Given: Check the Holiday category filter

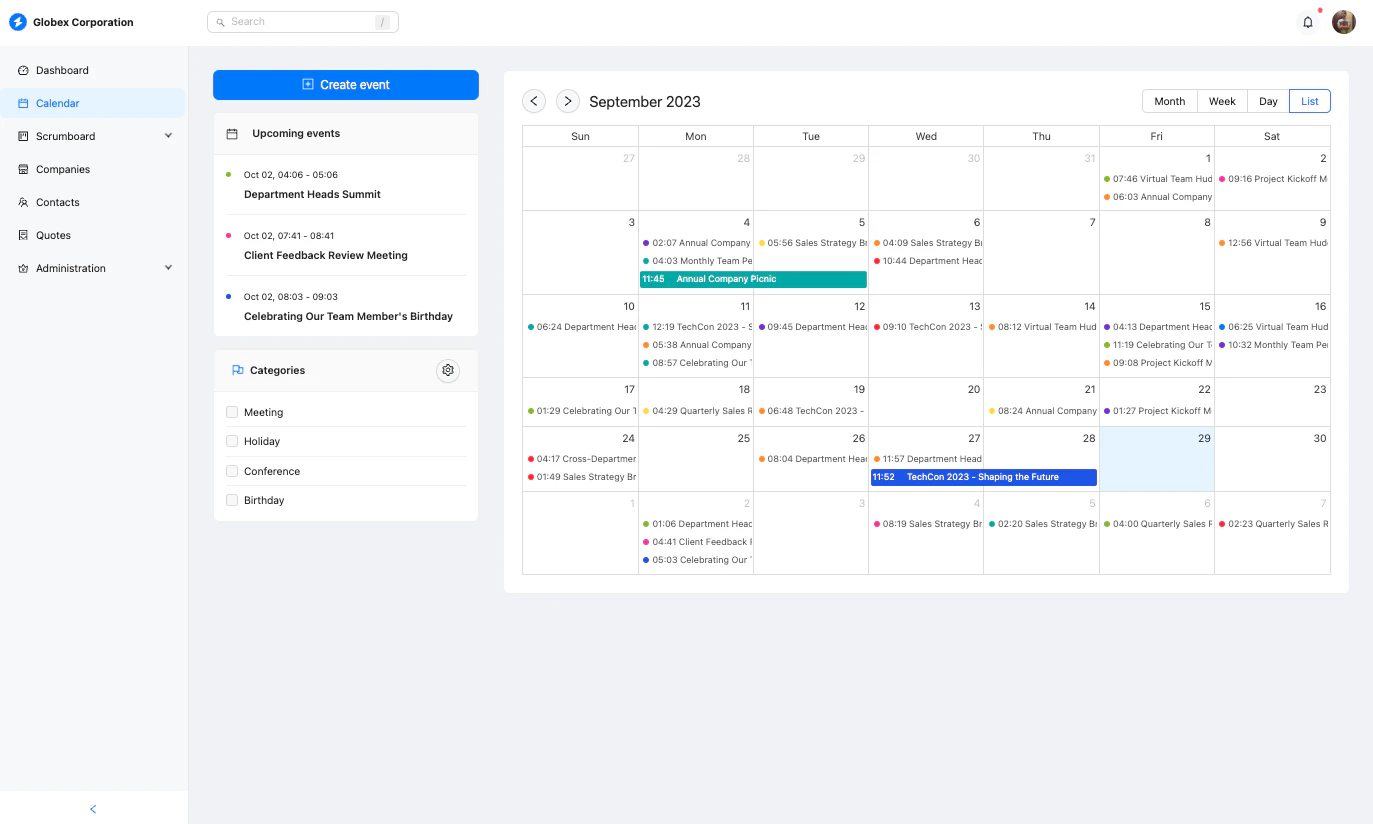Looking at the screenshot, I should tap(231, 441).
